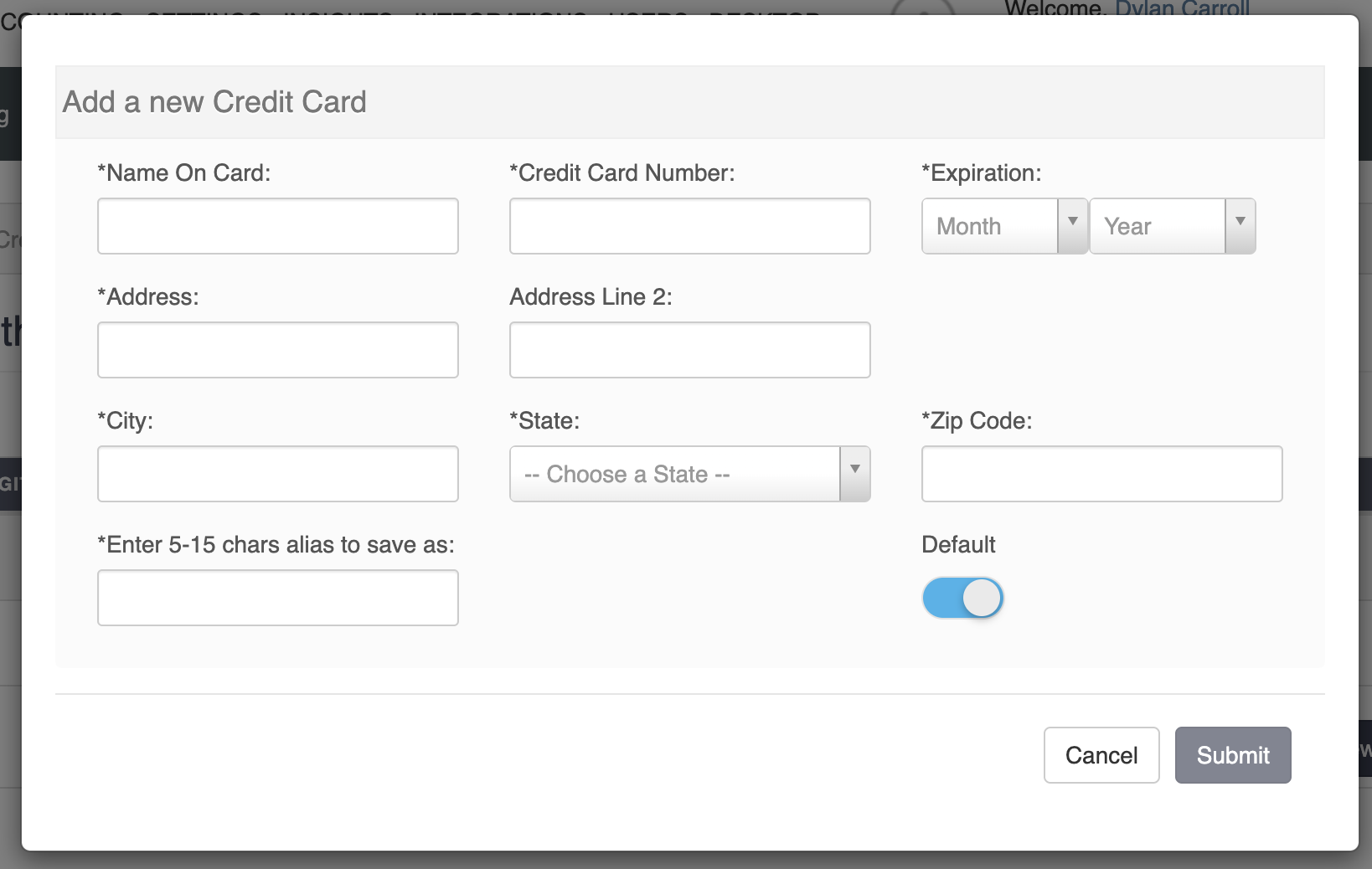Click the '*Expiration:' label text
1372x869 pixels.
pyautogui.click(x=981, y=173)
